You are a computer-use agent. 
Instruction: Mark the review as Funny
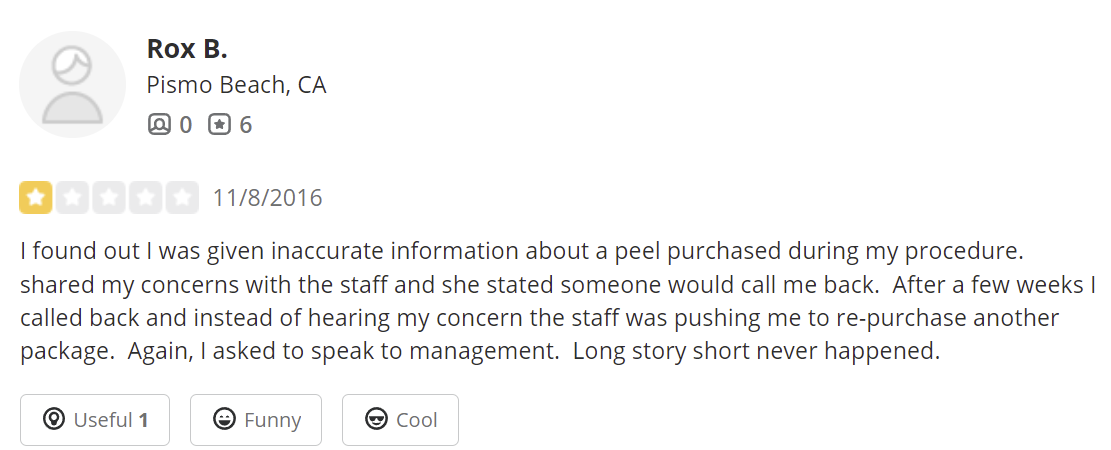256,420
